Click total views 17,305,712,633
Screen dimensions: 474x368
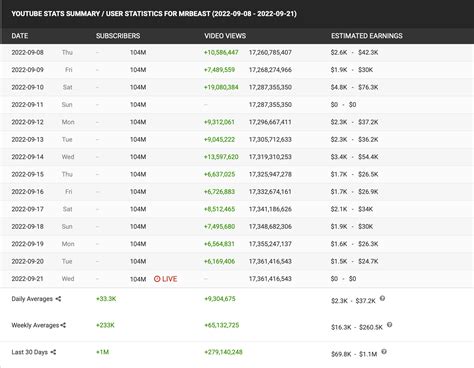tap(270, 139)
